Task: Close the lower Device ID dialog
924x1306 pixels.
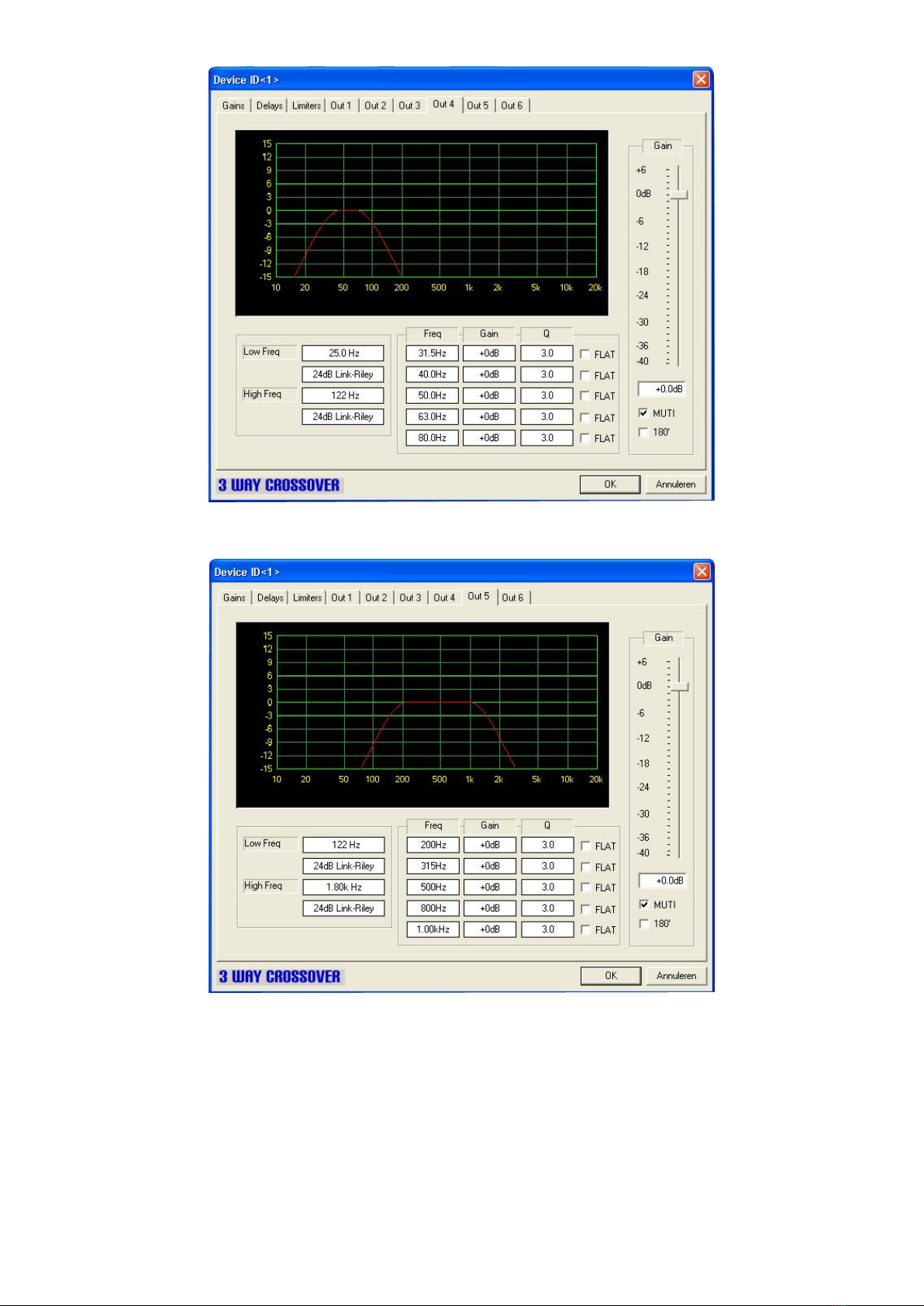Action: click(x=702, y=572)
